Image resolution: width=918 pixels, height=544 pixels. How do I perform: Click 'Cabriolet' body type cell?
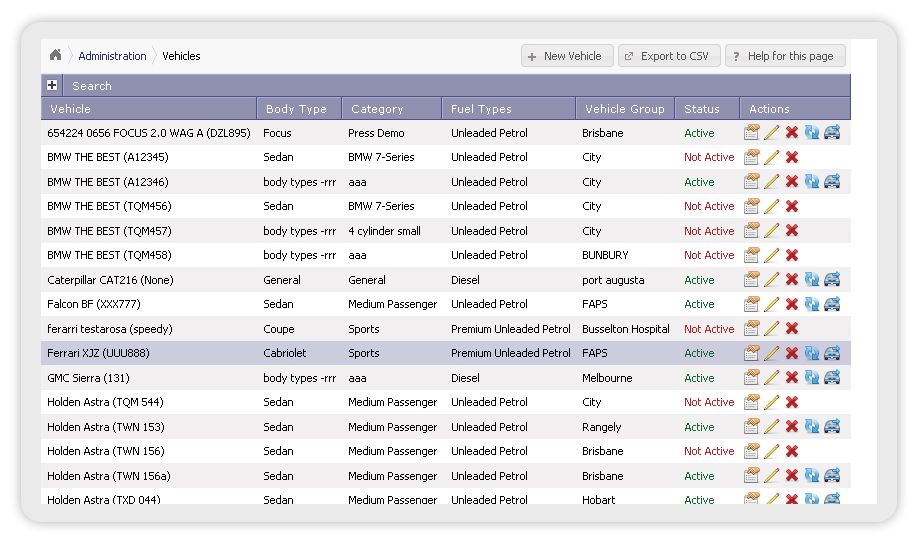tap(285, 353)
